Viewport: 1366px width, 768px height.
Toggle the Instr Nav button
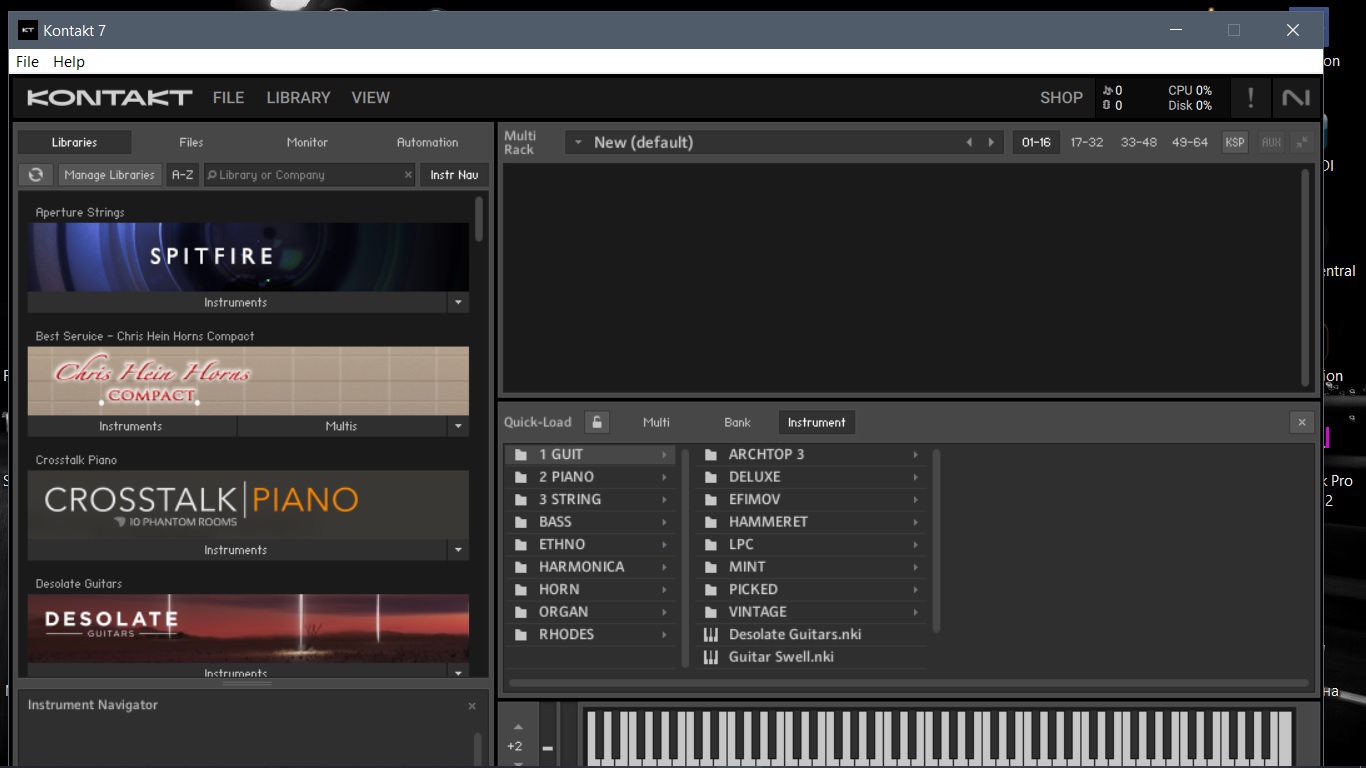[x=454, y=175]
